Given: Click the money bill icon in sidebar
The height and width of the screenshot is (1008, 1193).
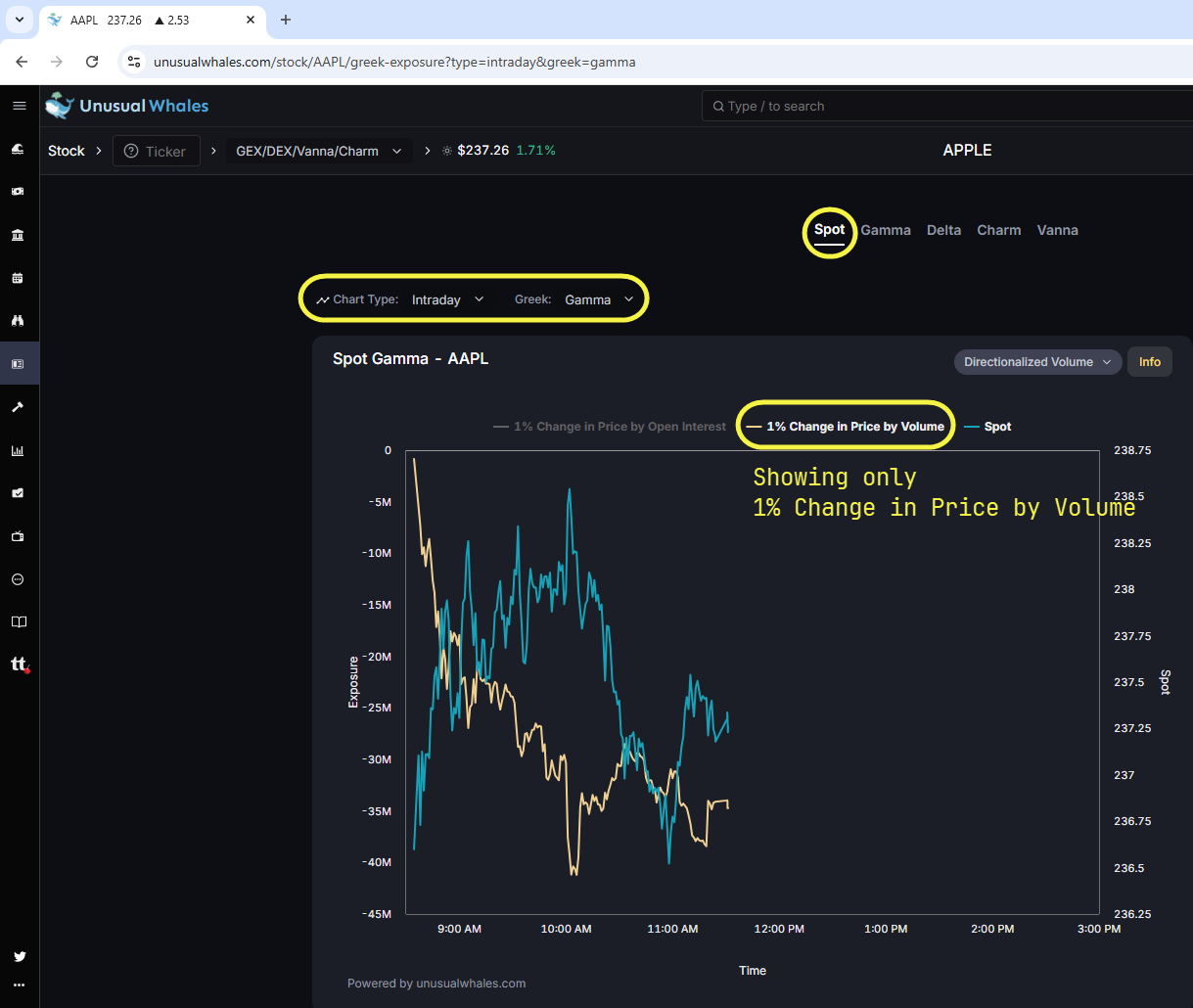Looking at the screenshot, I should (18, 192).
